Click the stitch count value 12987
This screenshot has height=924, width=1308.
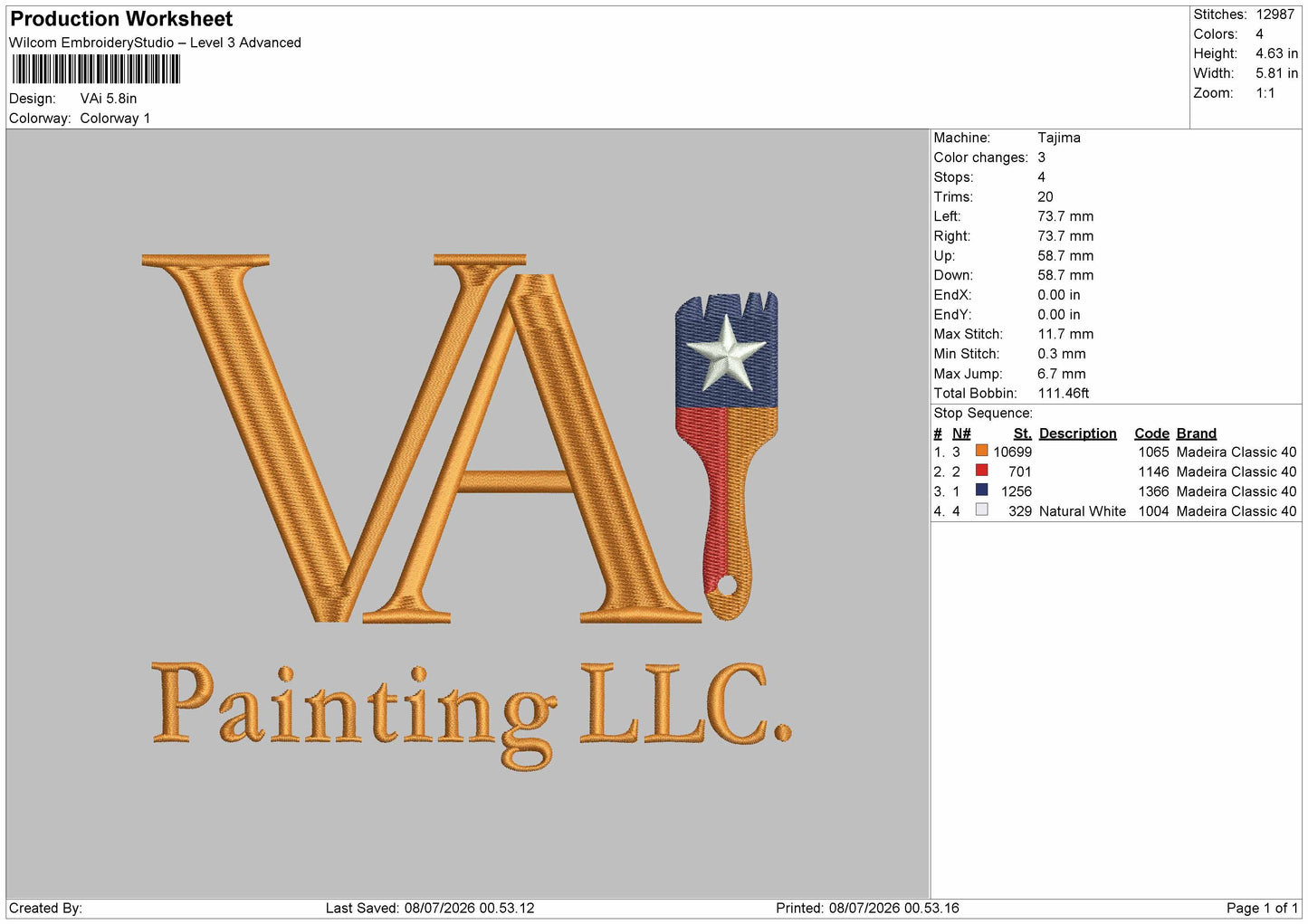pyautogui.click(x=1275, y=14)
